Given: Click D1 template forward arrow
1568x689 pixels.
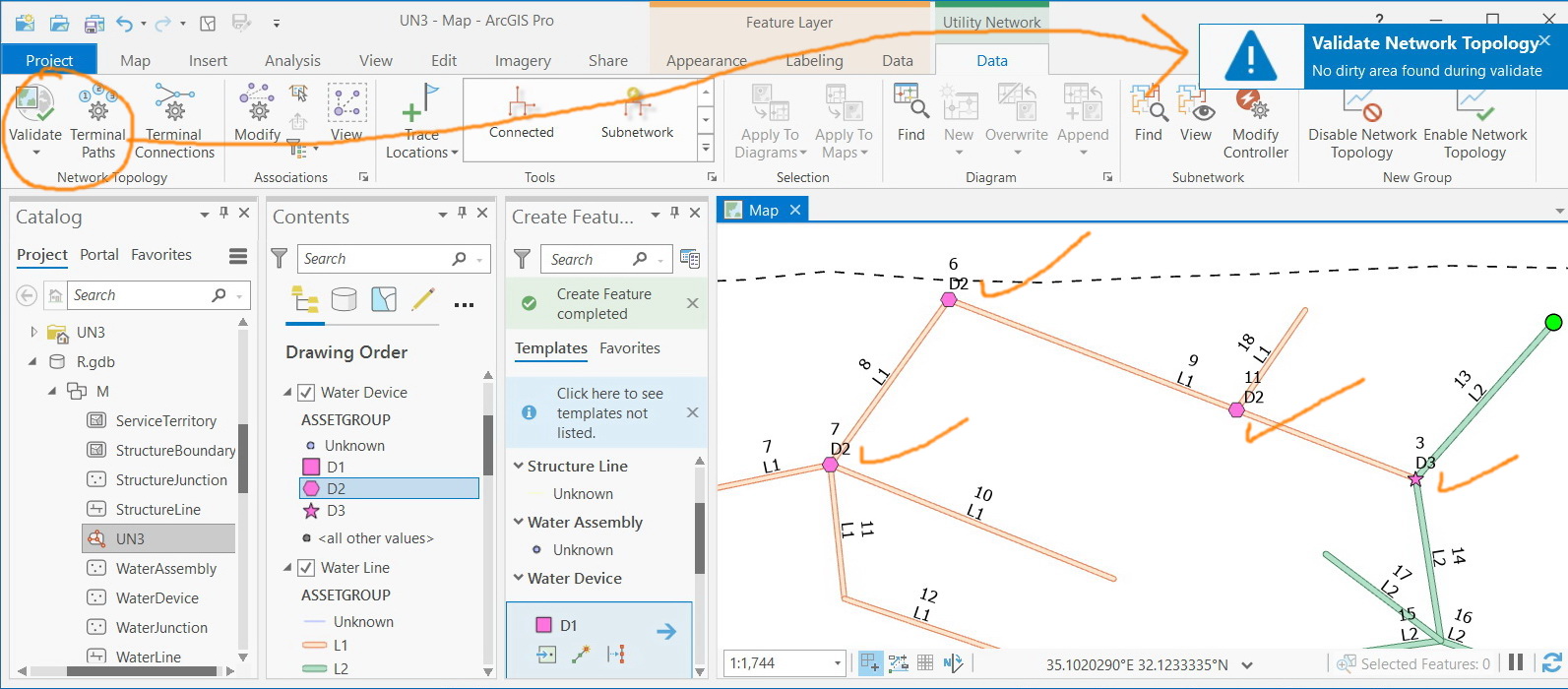Looking at the screenshot, I should [666, 632].
